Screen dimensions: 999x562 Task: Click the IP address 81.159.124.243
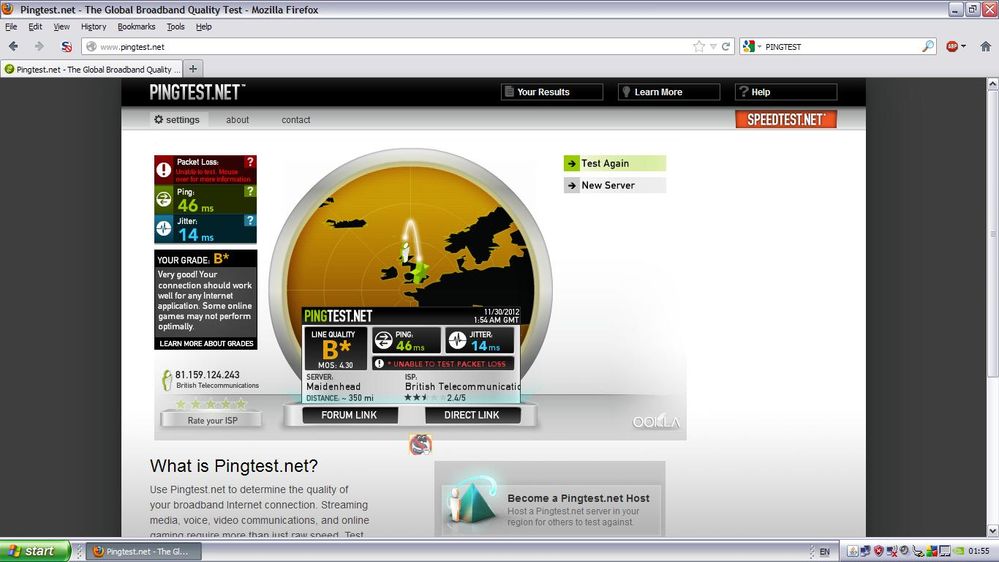[x=208, y=375]
